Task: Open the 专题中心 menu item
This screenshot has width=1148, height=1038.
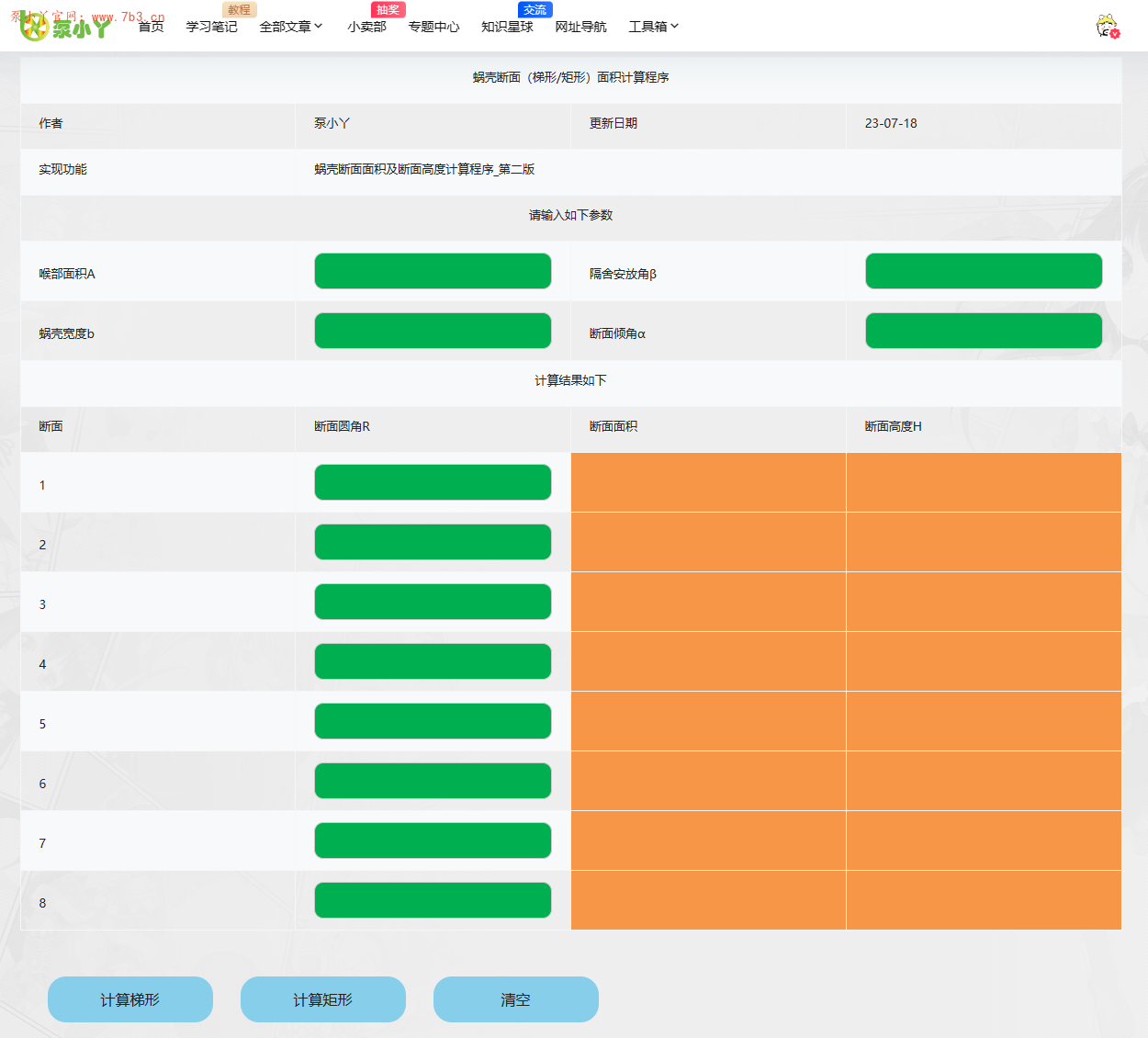Action: 434,27
